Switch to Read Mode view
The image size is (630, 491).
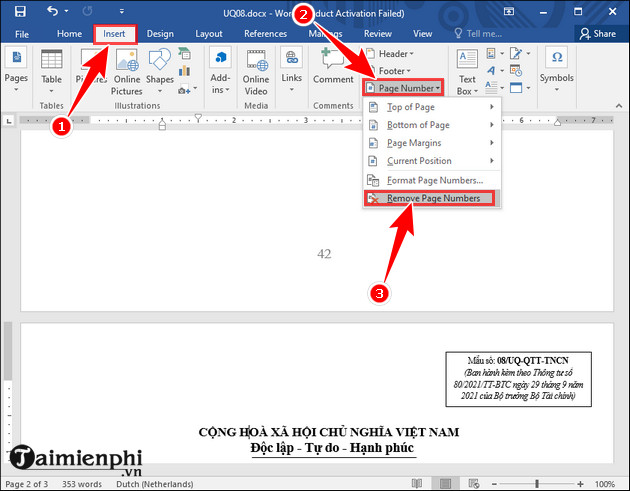417,483
